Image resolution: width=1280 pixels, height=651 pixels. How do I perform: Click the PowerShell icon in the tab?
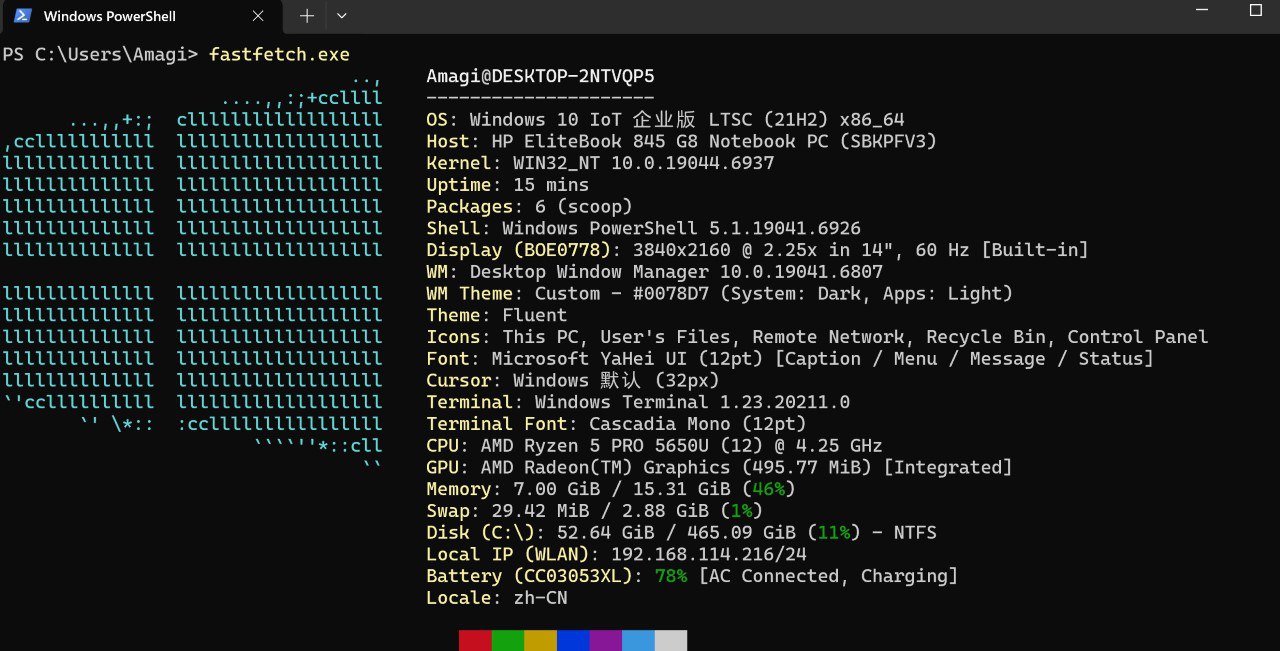(22, 16)
